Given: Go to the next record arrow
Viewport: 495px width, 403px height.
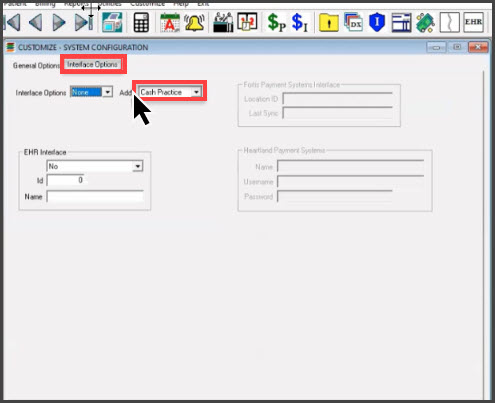Looking at the screenshot, I should [x=59, y=23].
